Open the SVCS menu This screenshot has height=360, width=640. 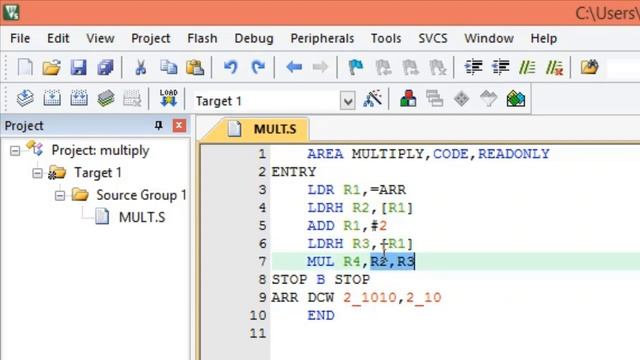click(x=433, y=38)
